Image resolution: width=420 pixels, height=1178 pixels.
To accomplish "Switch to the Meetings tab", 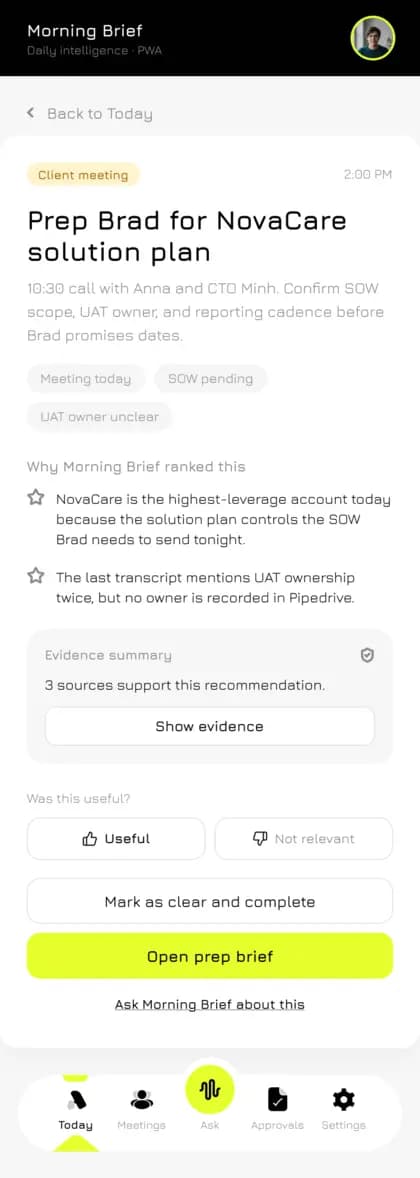I will [x=141, y=1109].
